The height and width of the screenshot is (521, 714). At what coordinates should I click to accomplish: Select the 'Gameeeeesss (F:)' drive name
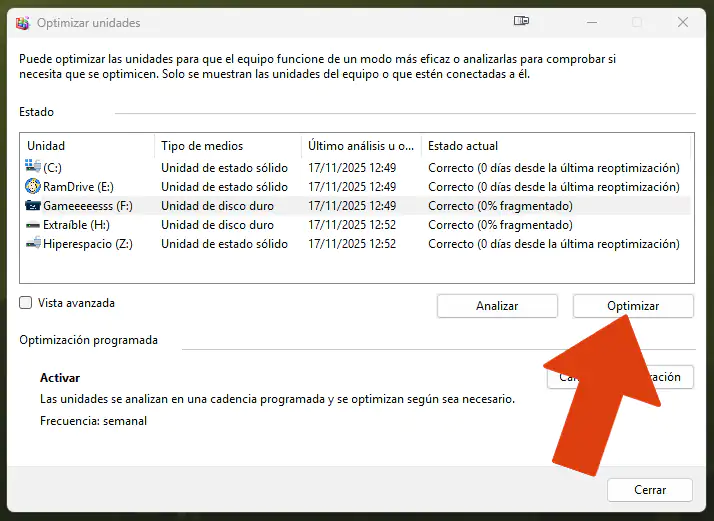[x=88, y=206]
